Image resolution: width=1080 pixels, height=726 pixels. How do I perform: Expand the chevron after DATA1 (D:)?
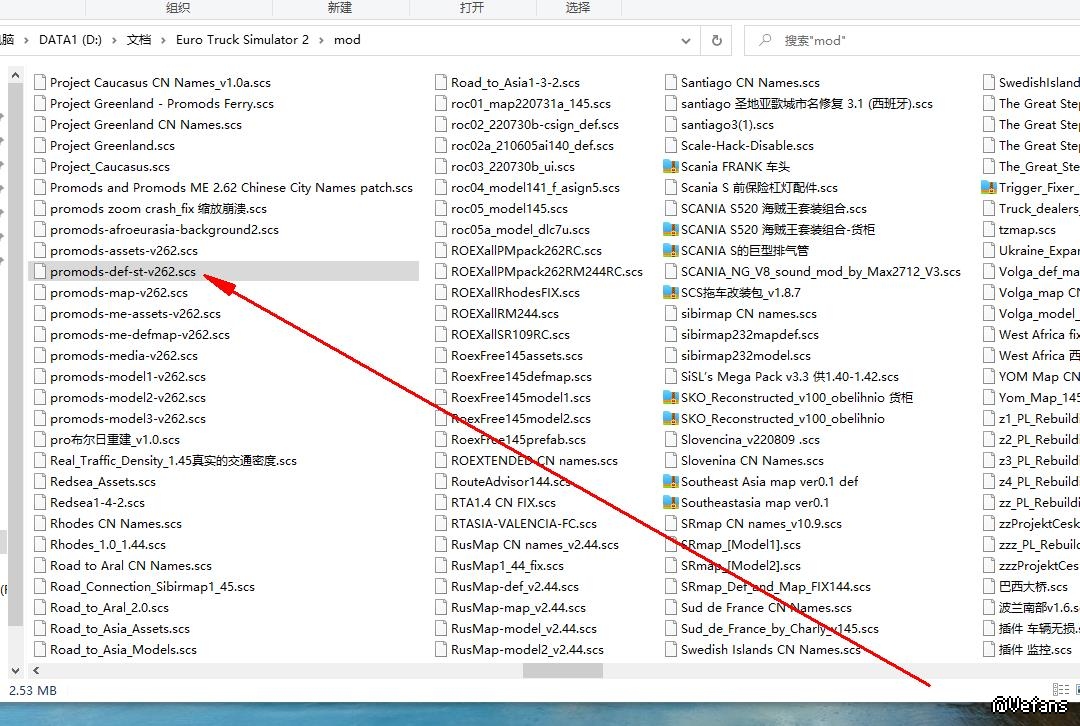click(x=114, y=41)
